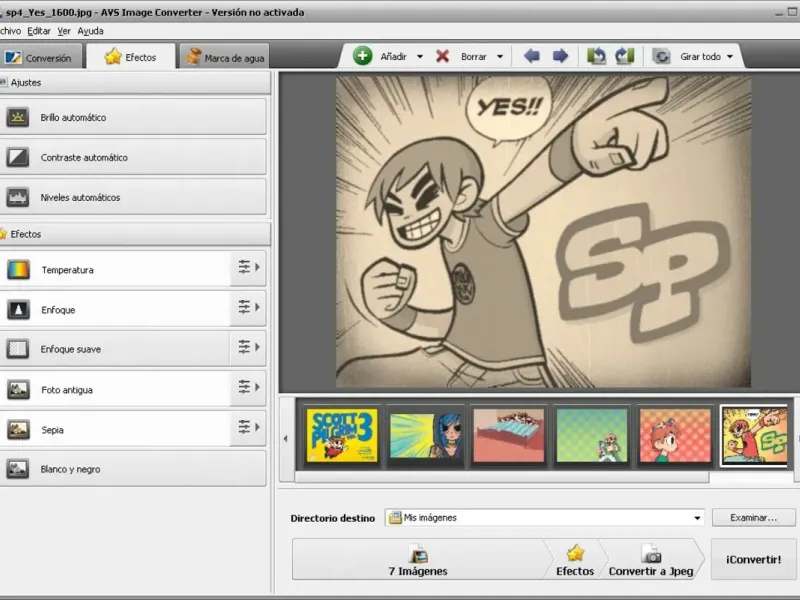Click the Sepia effect icon
Screen dimensions: 800x600
[x=18, y=430]
